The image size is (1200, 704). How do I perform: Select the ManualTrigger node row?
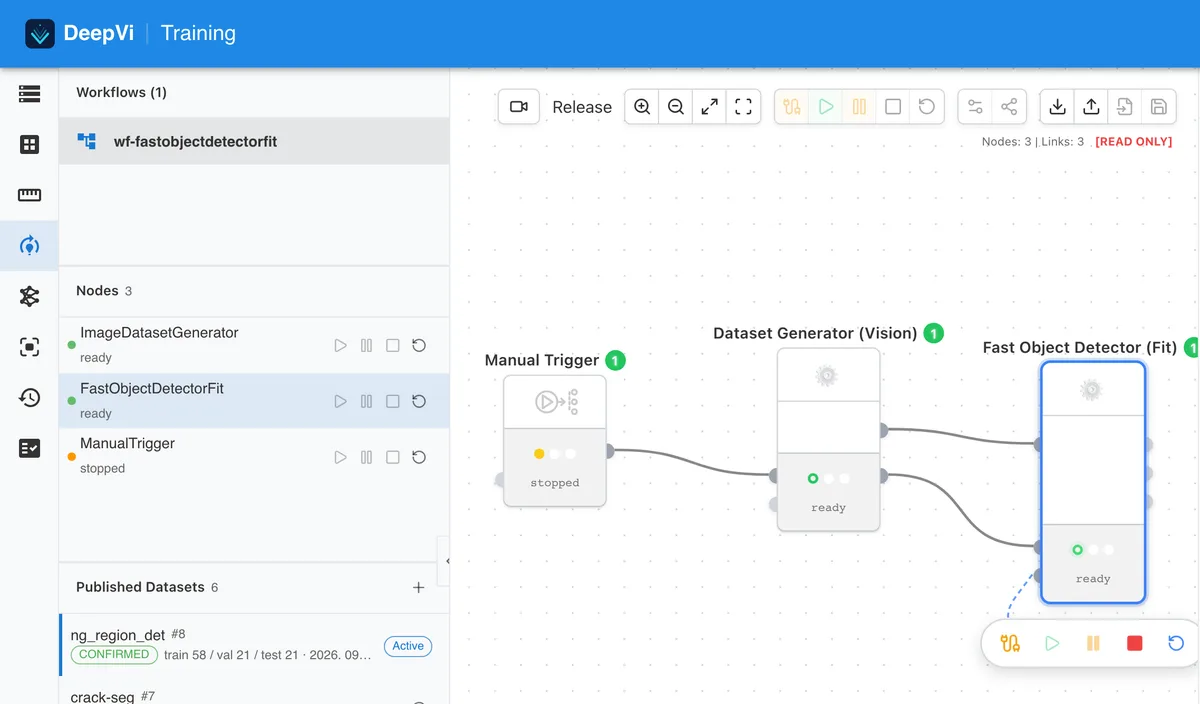point(254,456)
